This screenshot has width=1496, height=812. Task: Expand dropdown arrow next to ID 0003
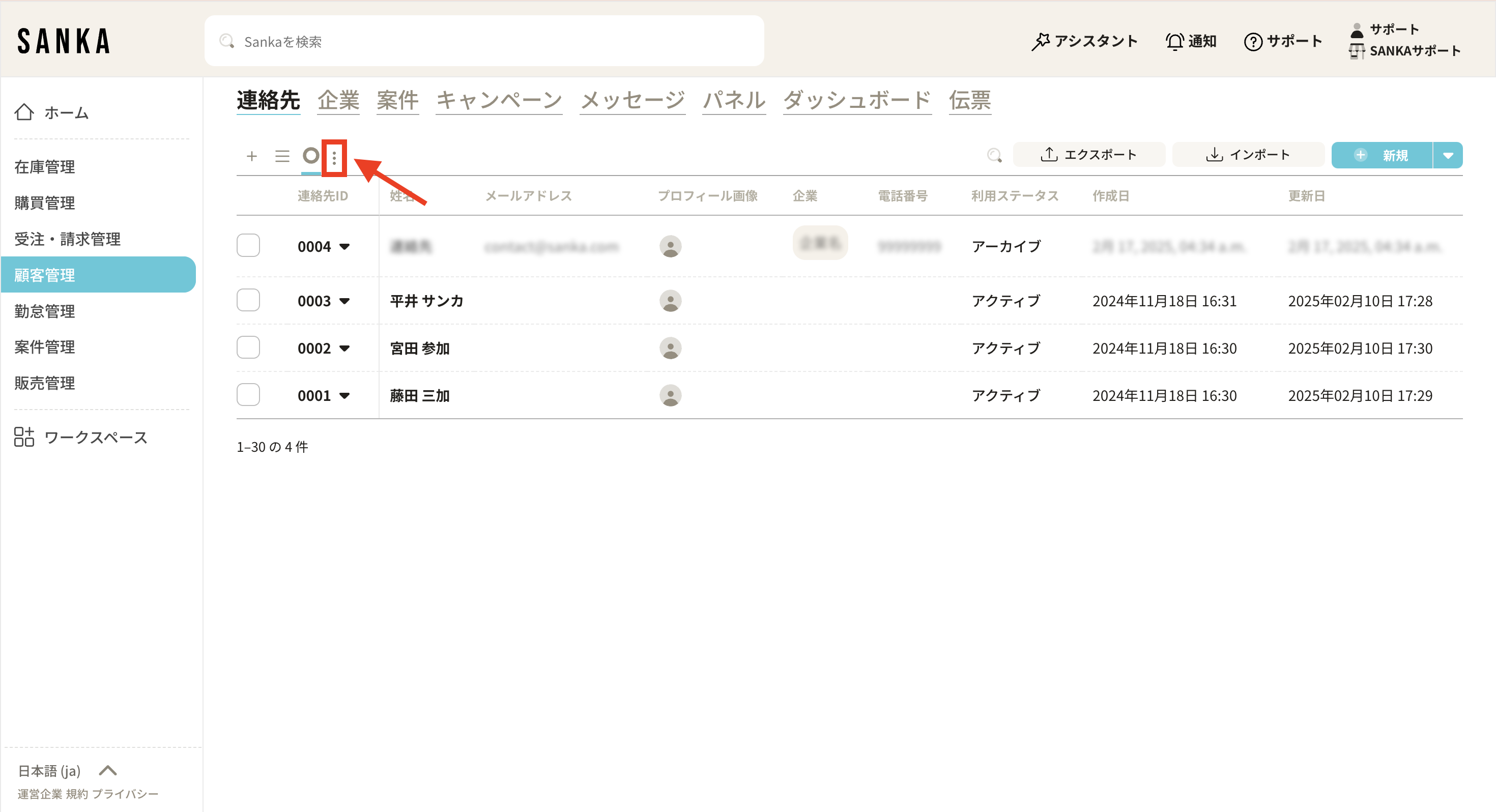[x=344, y=301]
